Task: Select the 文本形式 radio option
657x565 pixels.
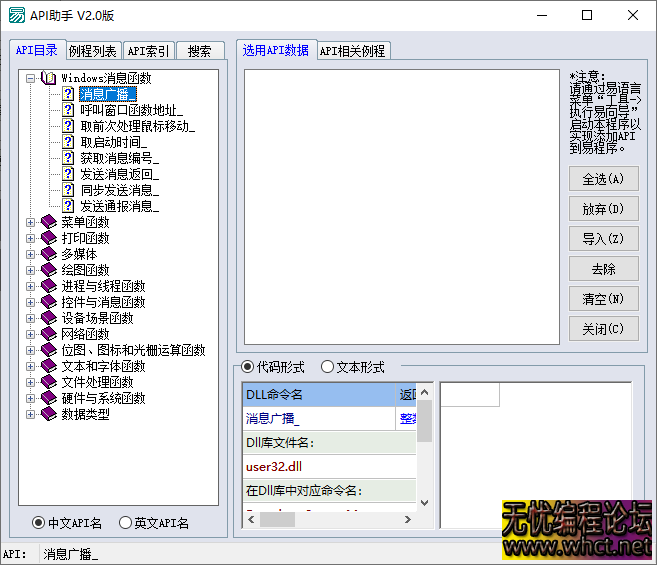Action: 327,367
